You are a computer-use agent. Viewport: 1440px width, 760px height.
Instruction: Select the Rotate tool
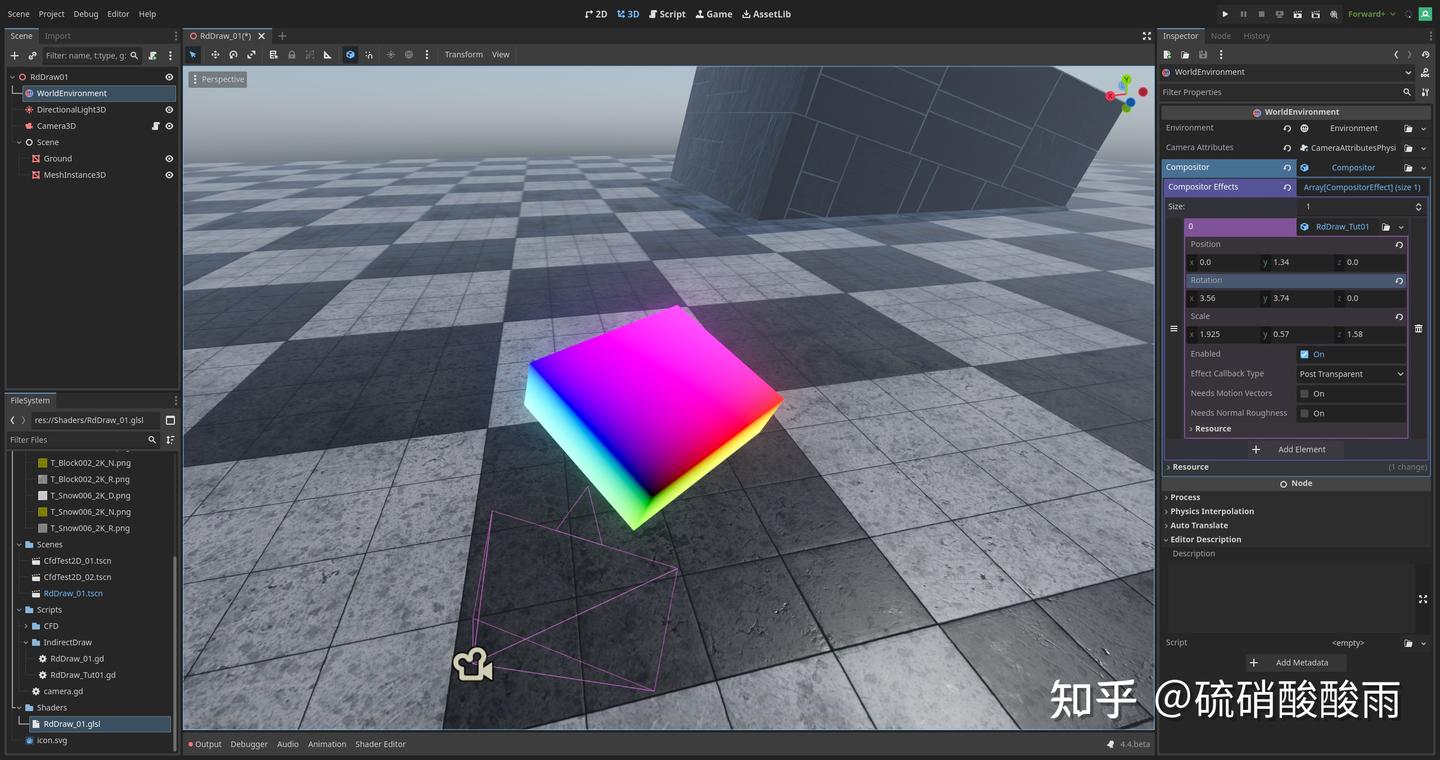[x=233, y=54]
